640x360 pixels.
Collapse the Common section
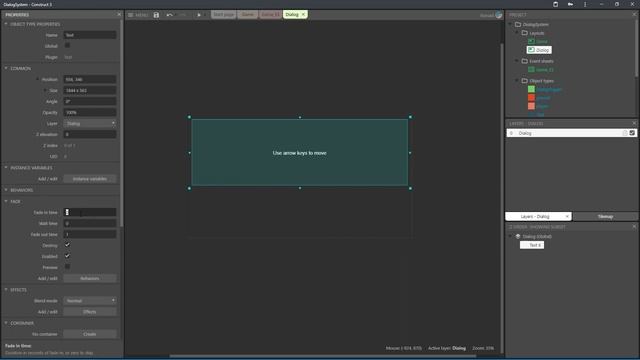coord(6,68)
